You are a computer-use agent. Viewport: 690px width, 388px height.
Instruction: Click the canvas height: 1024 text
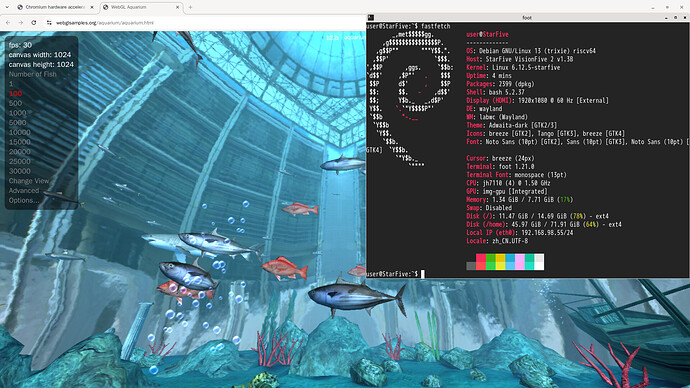tap(41, 64)
